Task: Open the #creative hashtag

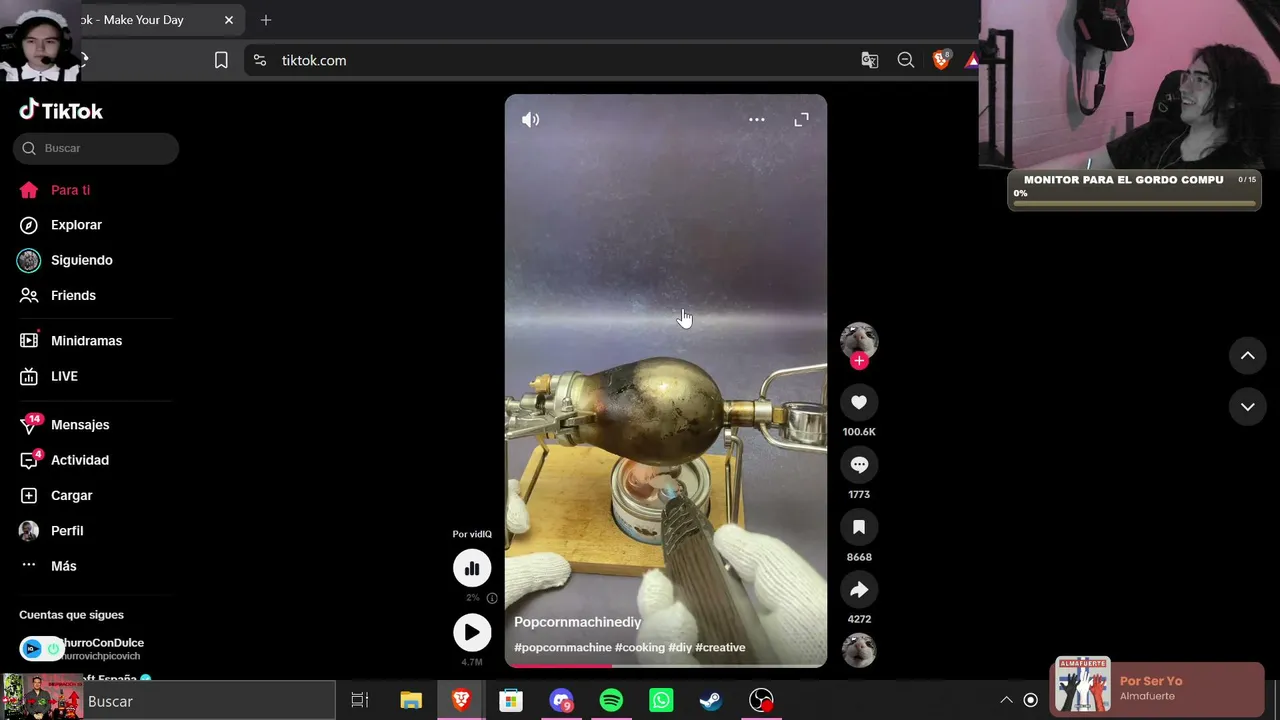Action: pyautogui.click(x=720, y=647)
